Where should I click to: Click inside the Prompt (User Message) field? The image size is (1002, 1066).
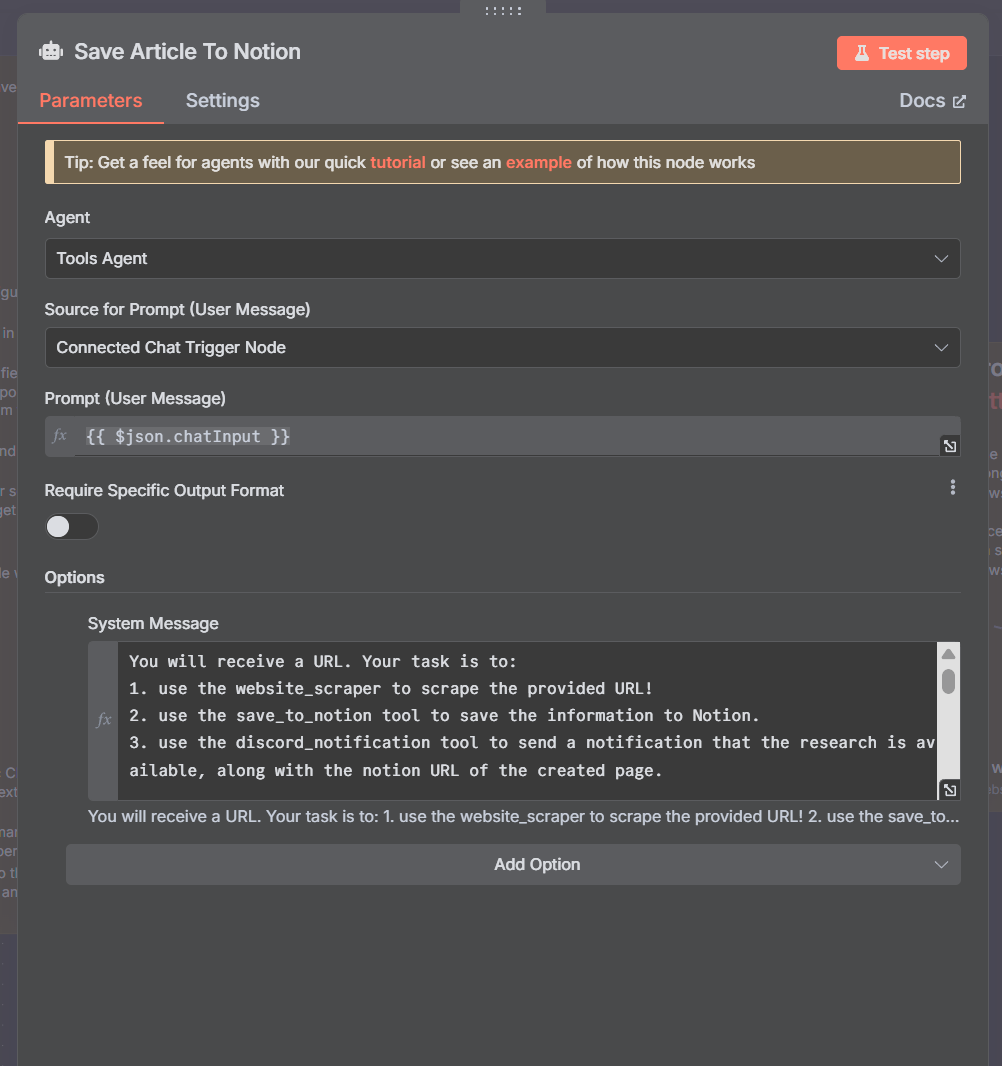pyautogui.click(x=400, y=435)
